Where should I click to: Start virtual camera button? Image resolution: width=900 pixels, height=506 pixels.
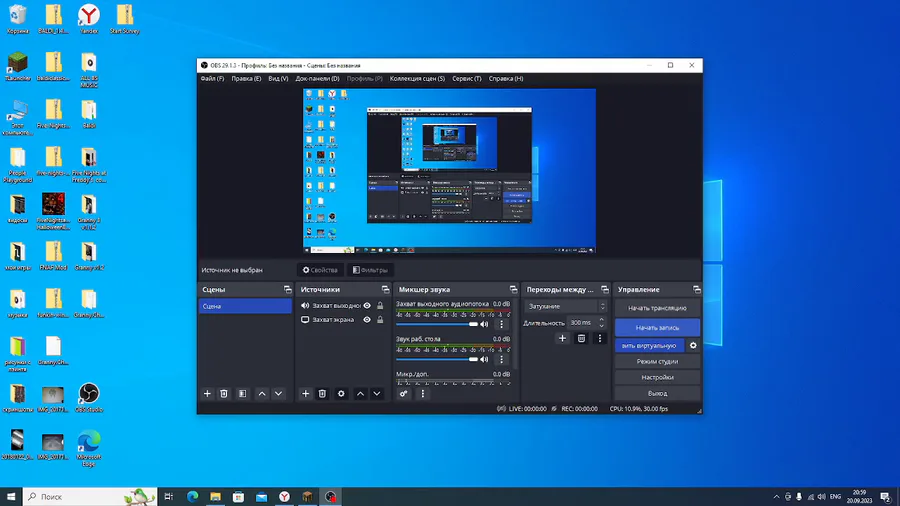(649, 345)
